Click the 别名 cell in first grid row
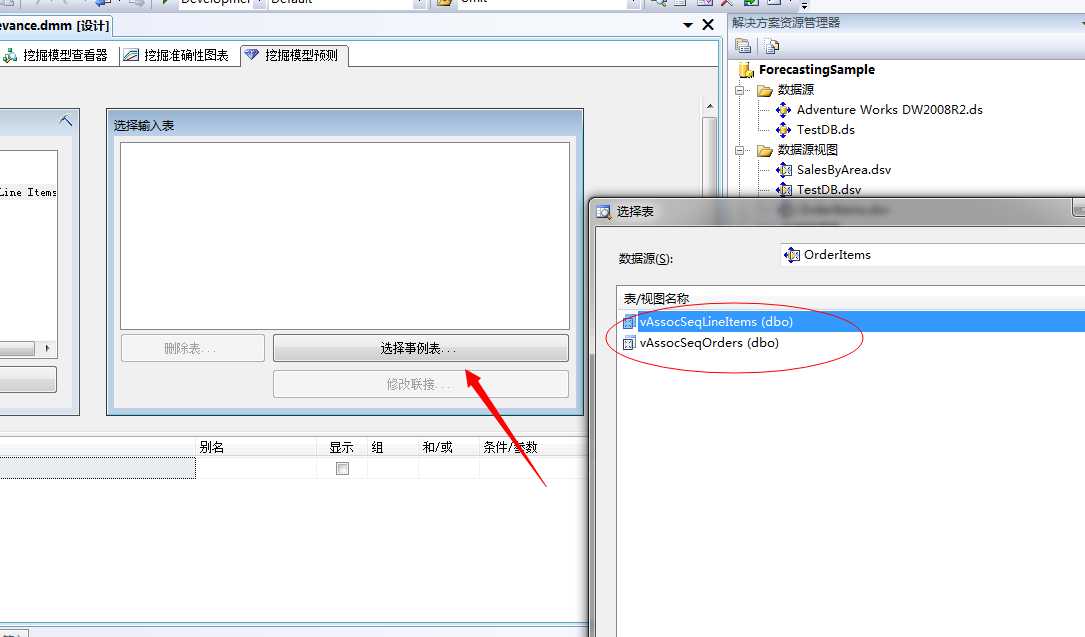This screenshot has height=637, width=1085. click(x=256, y=469)
